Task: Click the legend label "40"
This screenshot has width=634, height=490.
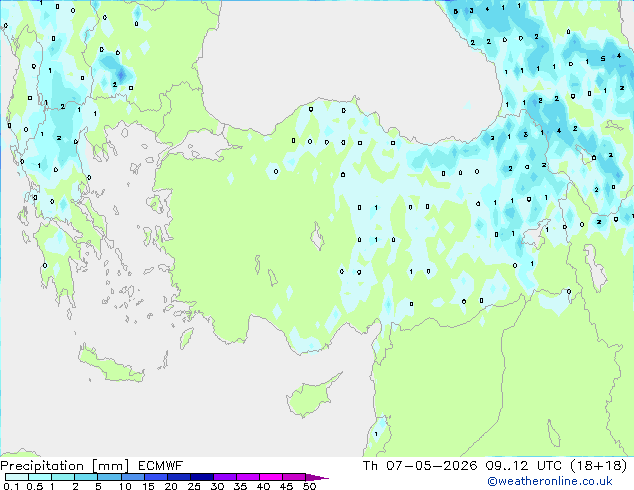Action: pyautogui.click(x=263, y=486)
